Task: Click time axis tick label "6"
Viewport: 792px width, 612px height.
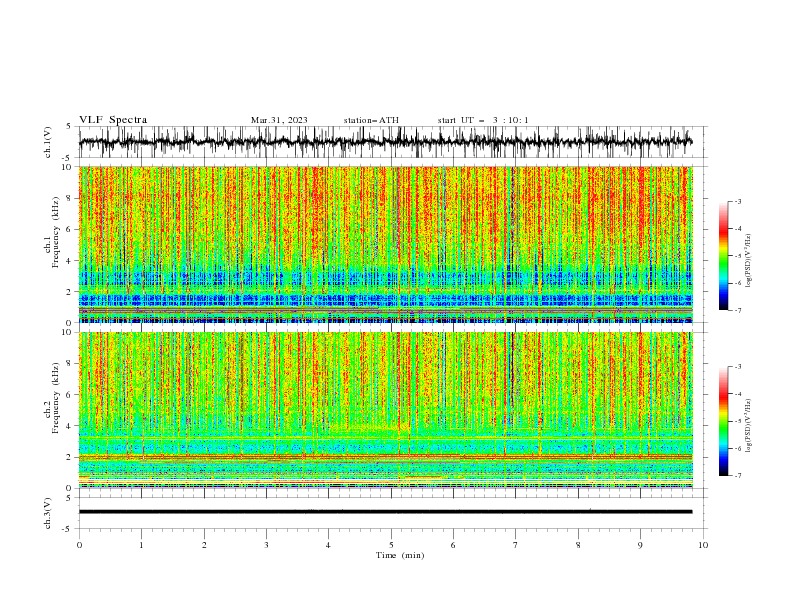Action: 453,545
